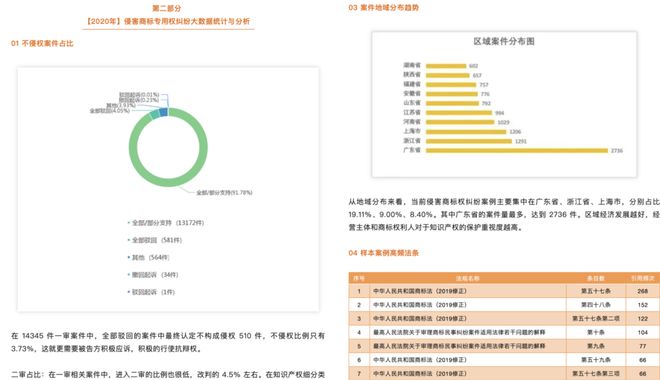Click the "山东省" bar label
The height and width of the screenshot is (380, 660).
tap(412, 103)
